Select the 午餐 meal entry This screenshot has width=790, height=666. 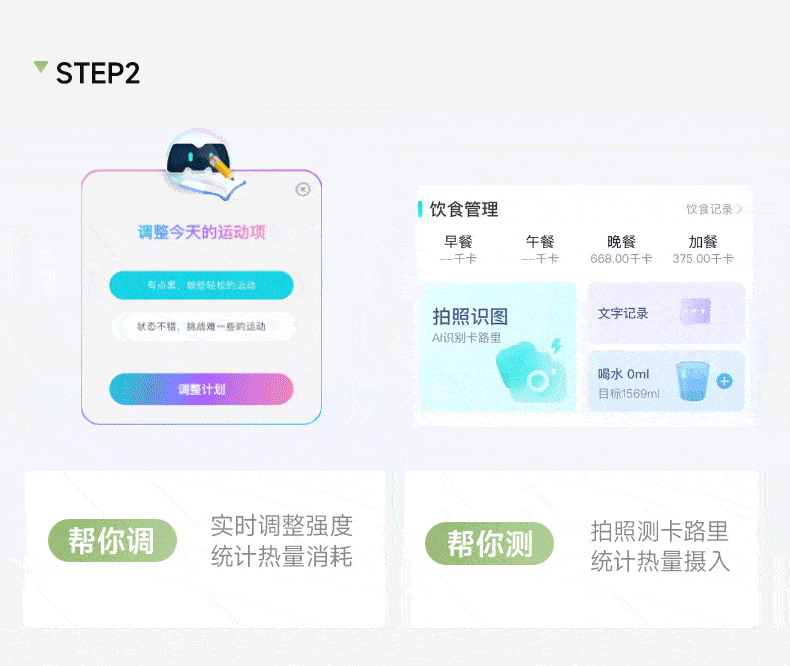click(x=540, y=249)
